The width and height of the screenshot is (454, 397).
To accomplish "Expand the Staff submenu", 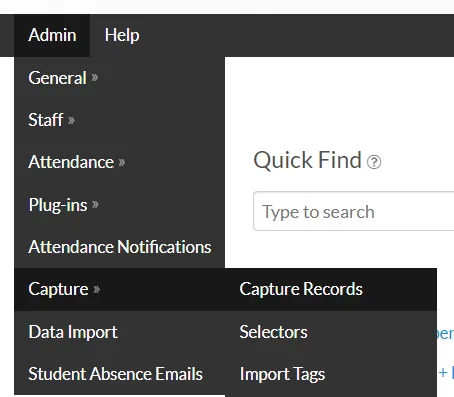I will pos(119,120).
